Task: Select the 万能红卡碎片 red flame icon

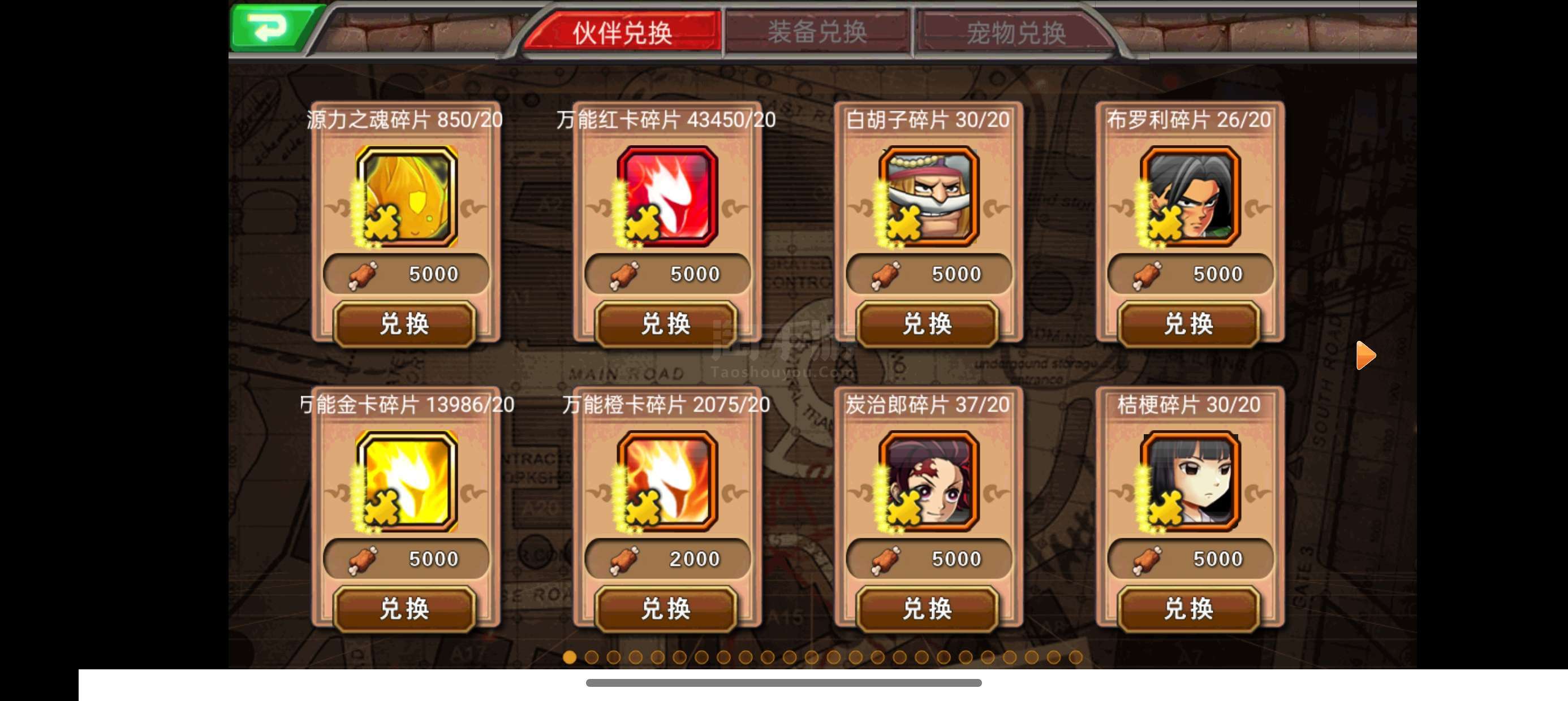Action: click(667, 197)
